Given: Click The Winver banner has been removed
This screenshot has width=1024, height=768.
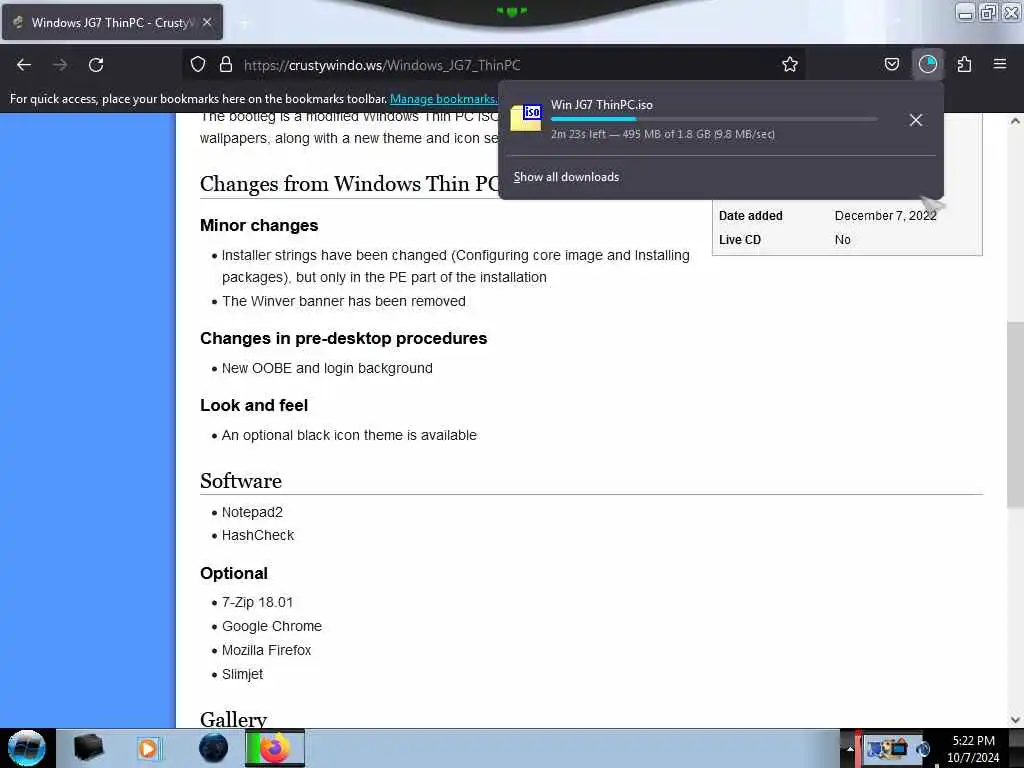Looking at the screenshot, I should coord(344,301).
